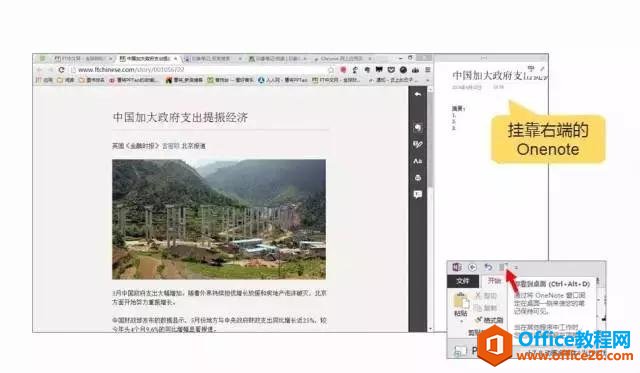
Task: Switch to the third browser tab
Action: [x=213, y=59]
